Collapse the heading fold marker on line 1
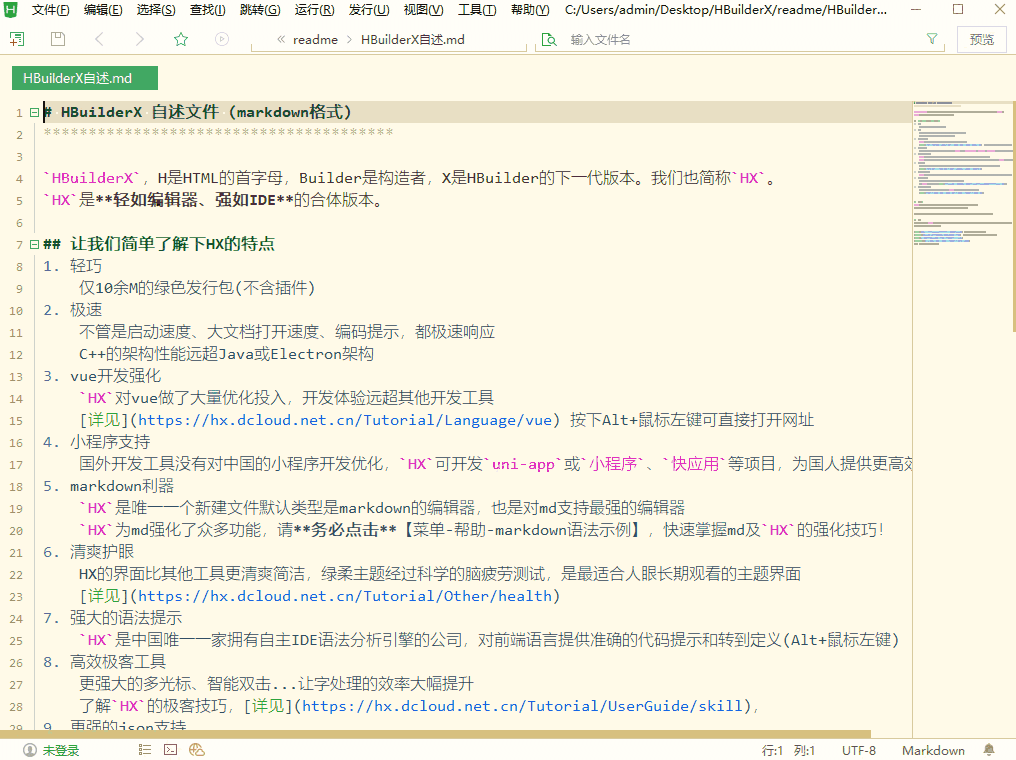1016x760 pixels. pyautogui.click(x=33, y=112)
